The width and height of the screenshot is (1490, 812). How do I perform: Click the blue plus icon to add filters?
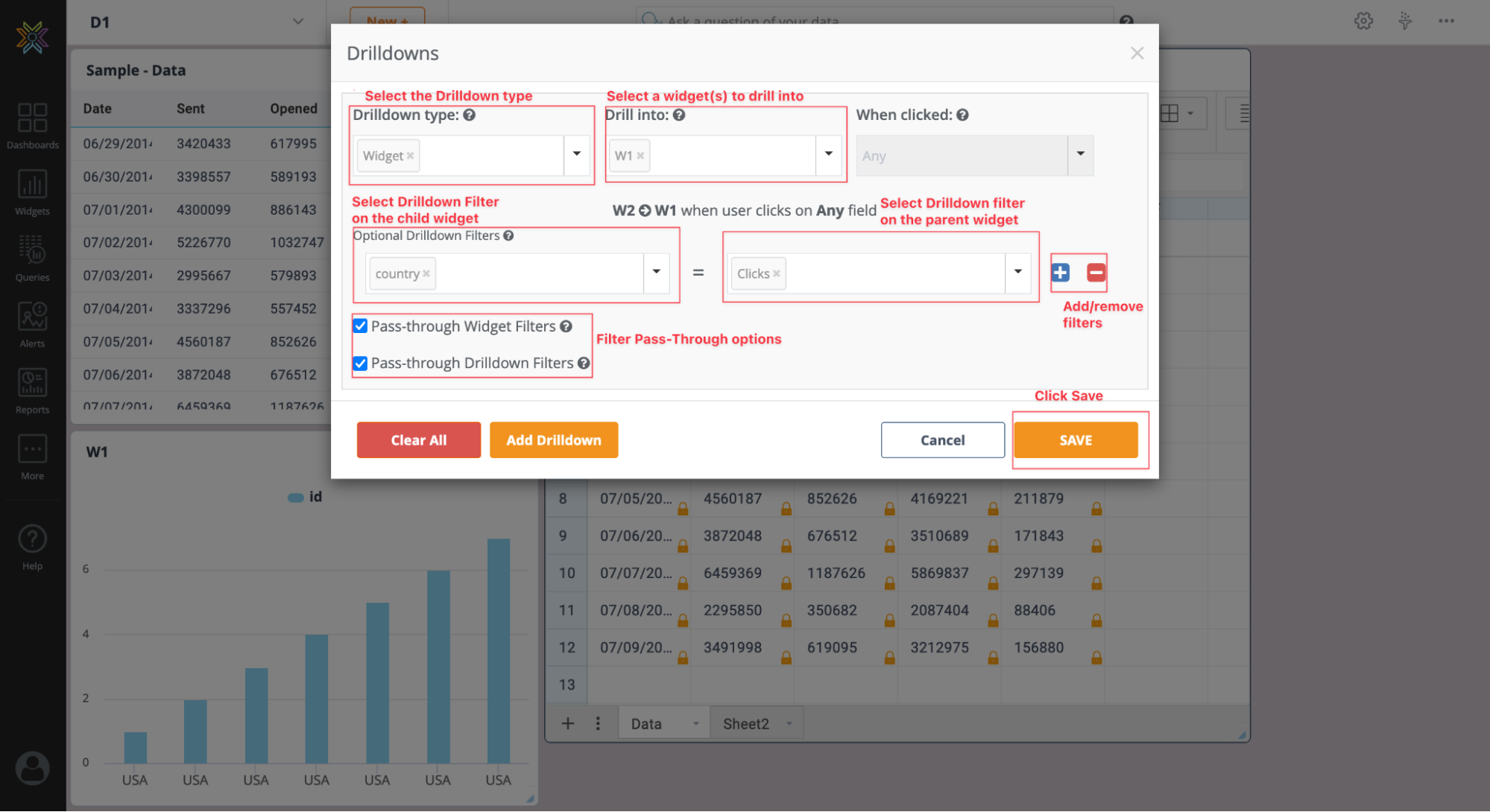click(x=1060, y=273)
